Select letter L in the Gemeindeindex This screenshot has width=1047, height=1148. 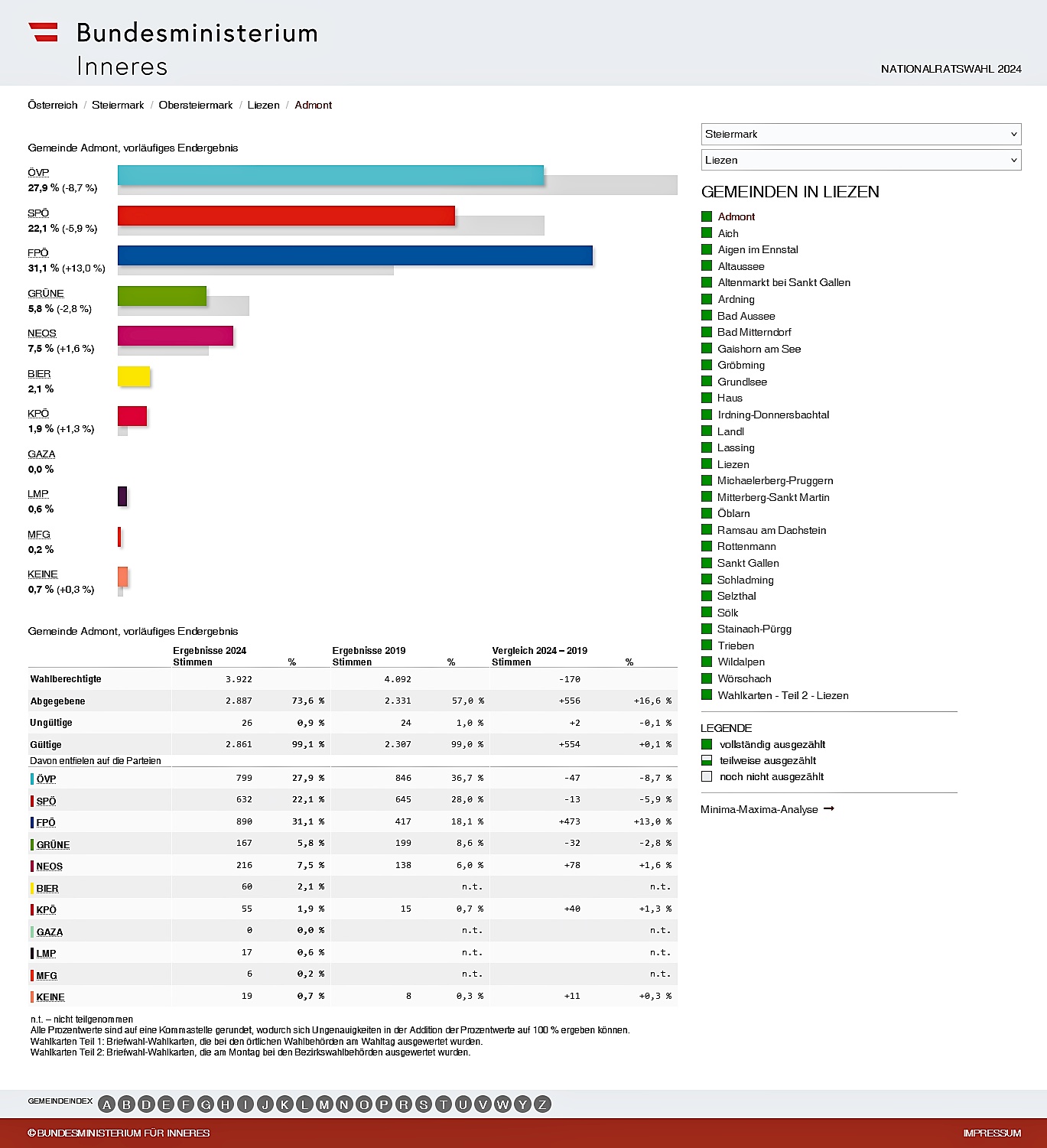(304, 1104)
